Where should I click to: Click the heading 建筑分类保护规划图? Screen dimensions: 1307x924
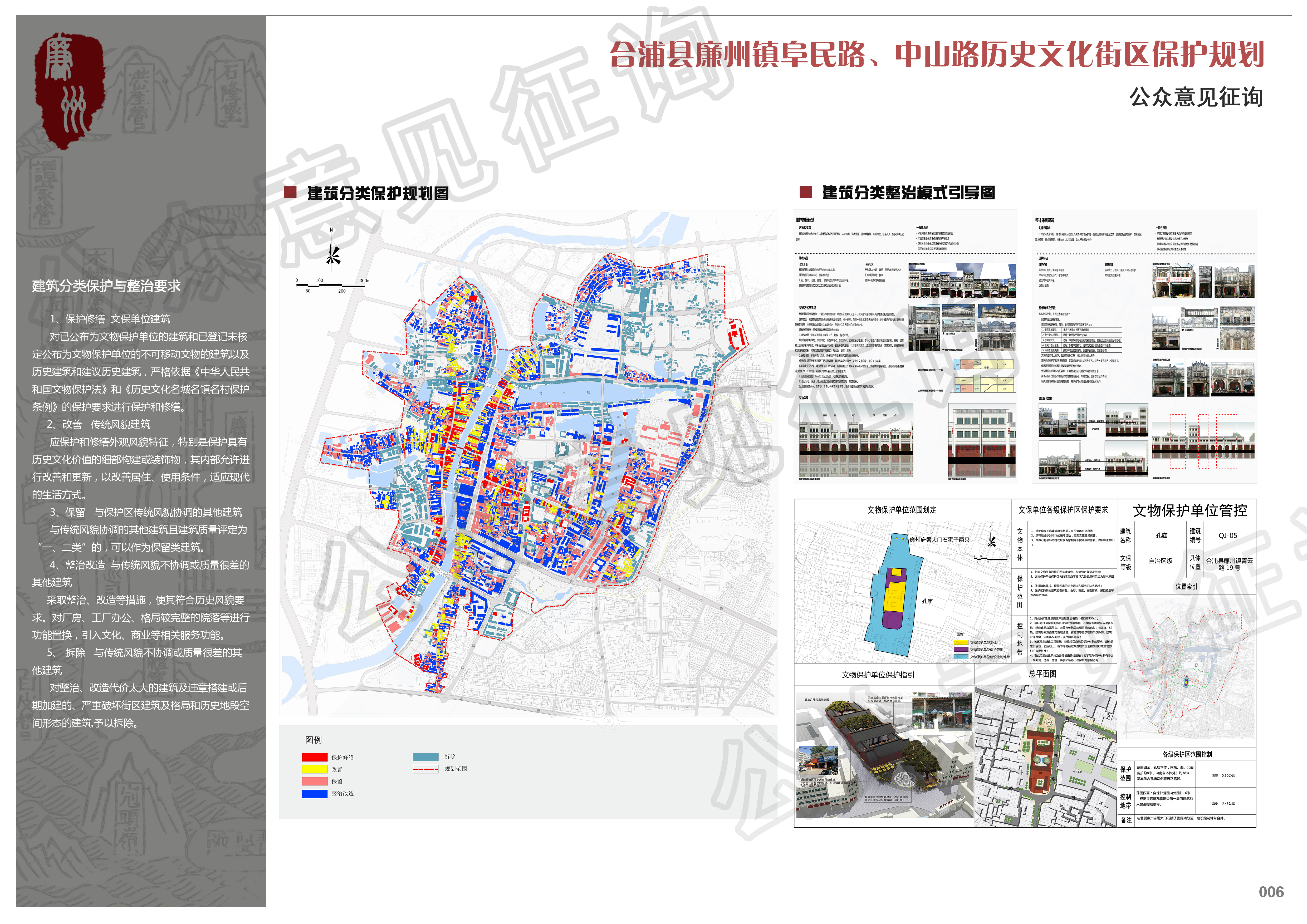[378, 193]
